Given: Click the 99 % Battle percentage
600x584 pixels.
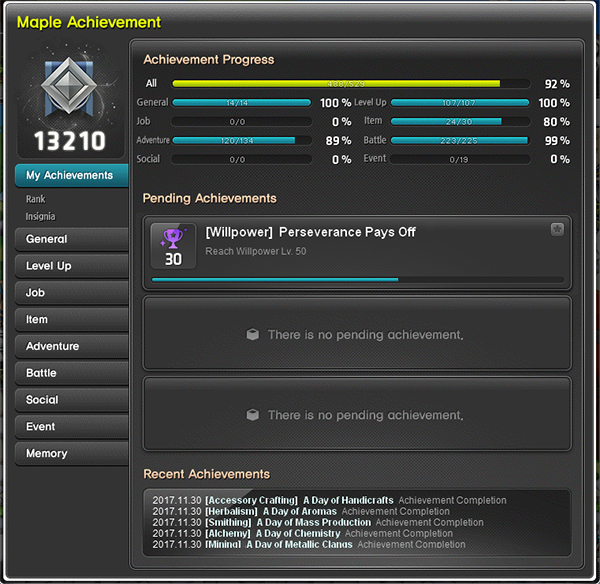Looking at the screenshot, I should coord(557,141).
